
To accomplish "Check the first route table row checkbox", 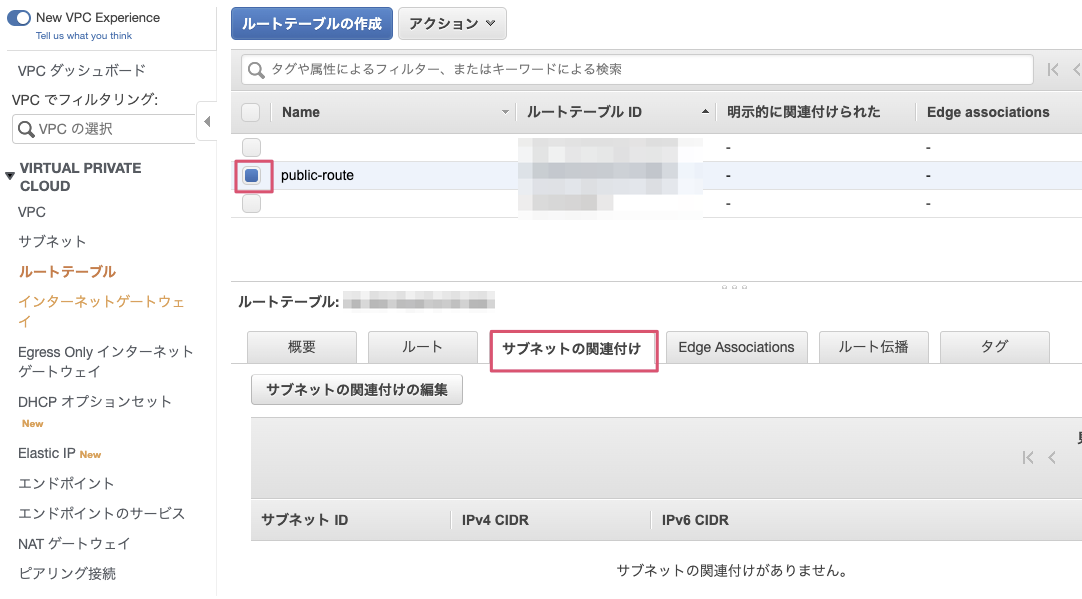I will coord(252,147).
